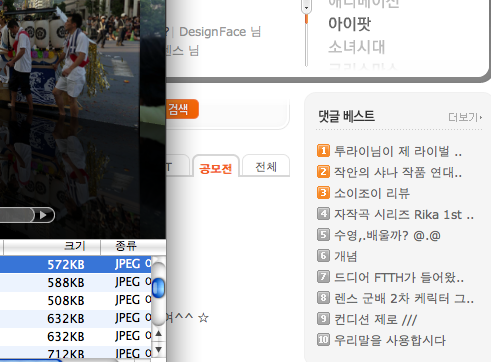Click the number 9 rank badge

point(323,319)
